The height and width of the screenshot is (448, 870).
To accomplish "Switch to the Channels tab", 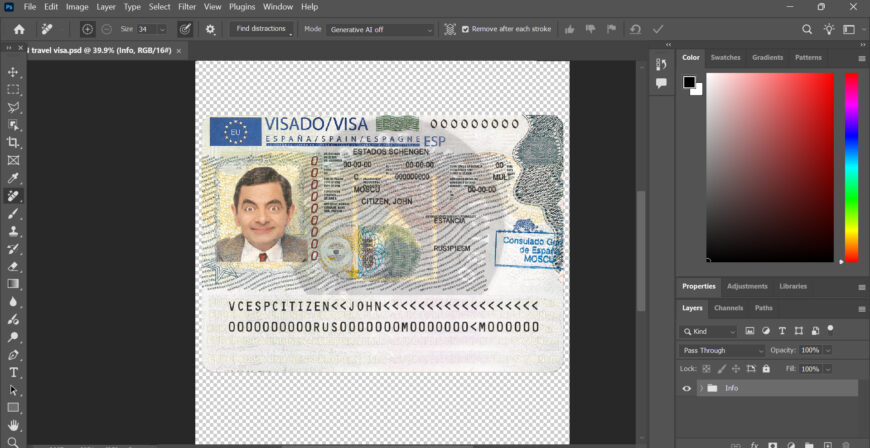I will (x=729, y=308).
